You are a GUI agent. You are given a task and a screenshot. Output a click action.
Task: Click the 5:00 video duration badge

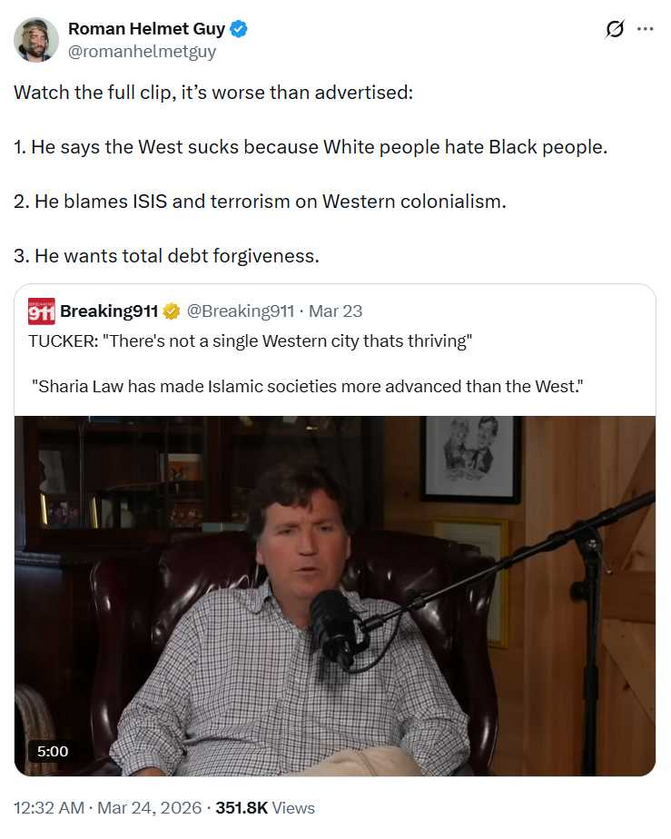(52, 751)
